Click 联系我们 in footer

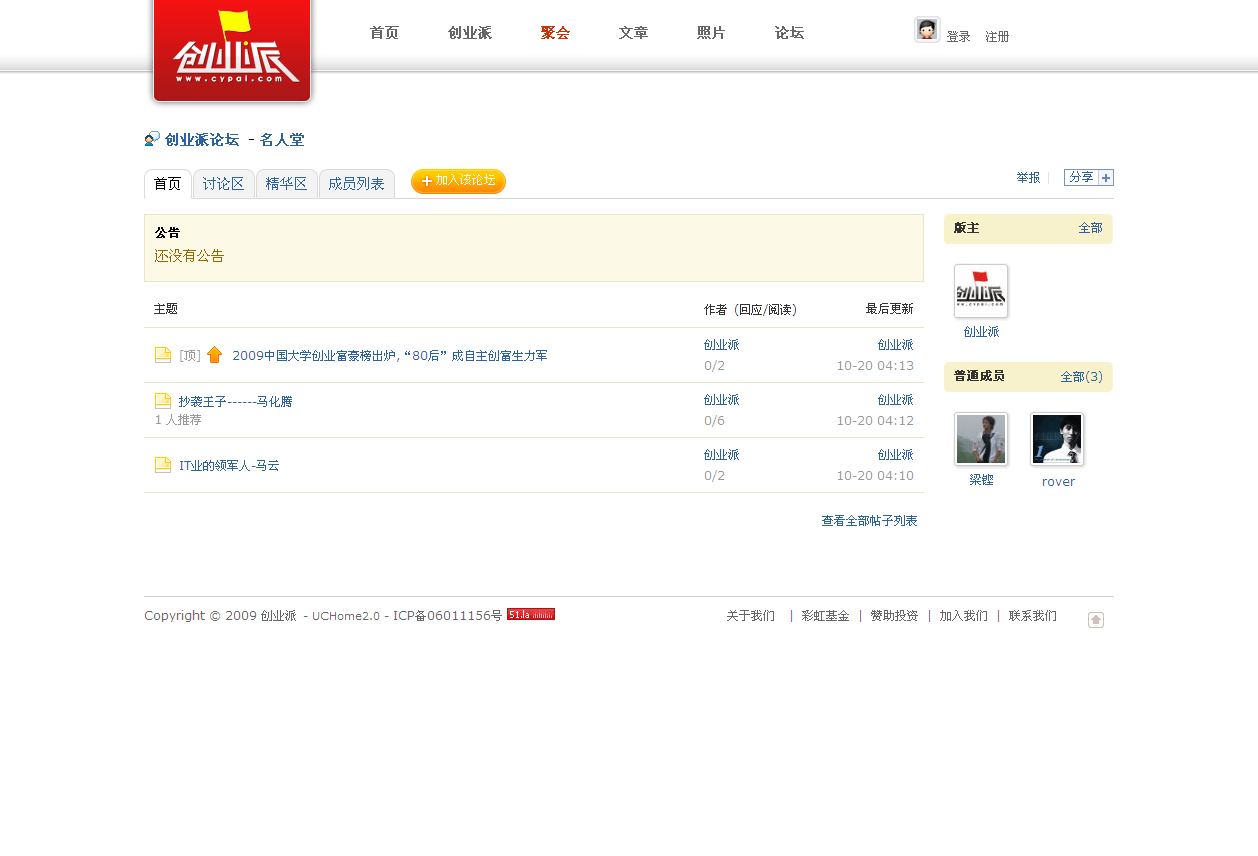coord(1032,616)
